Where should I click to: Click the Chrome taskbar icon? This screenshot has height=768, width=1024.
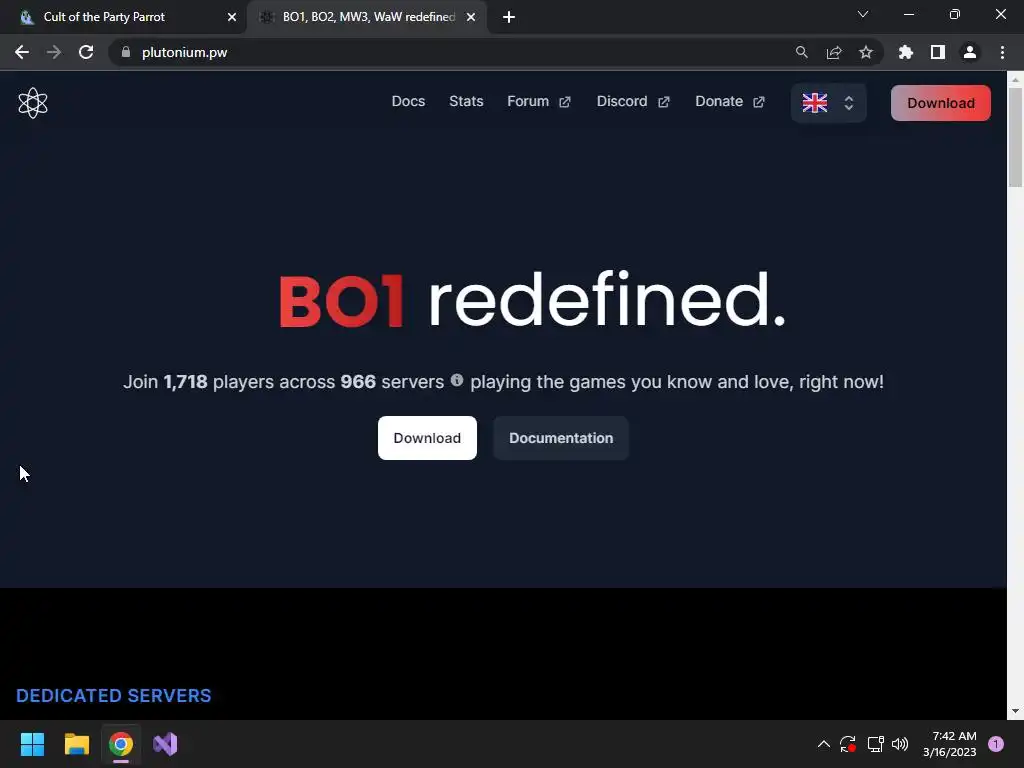point(121,744)
